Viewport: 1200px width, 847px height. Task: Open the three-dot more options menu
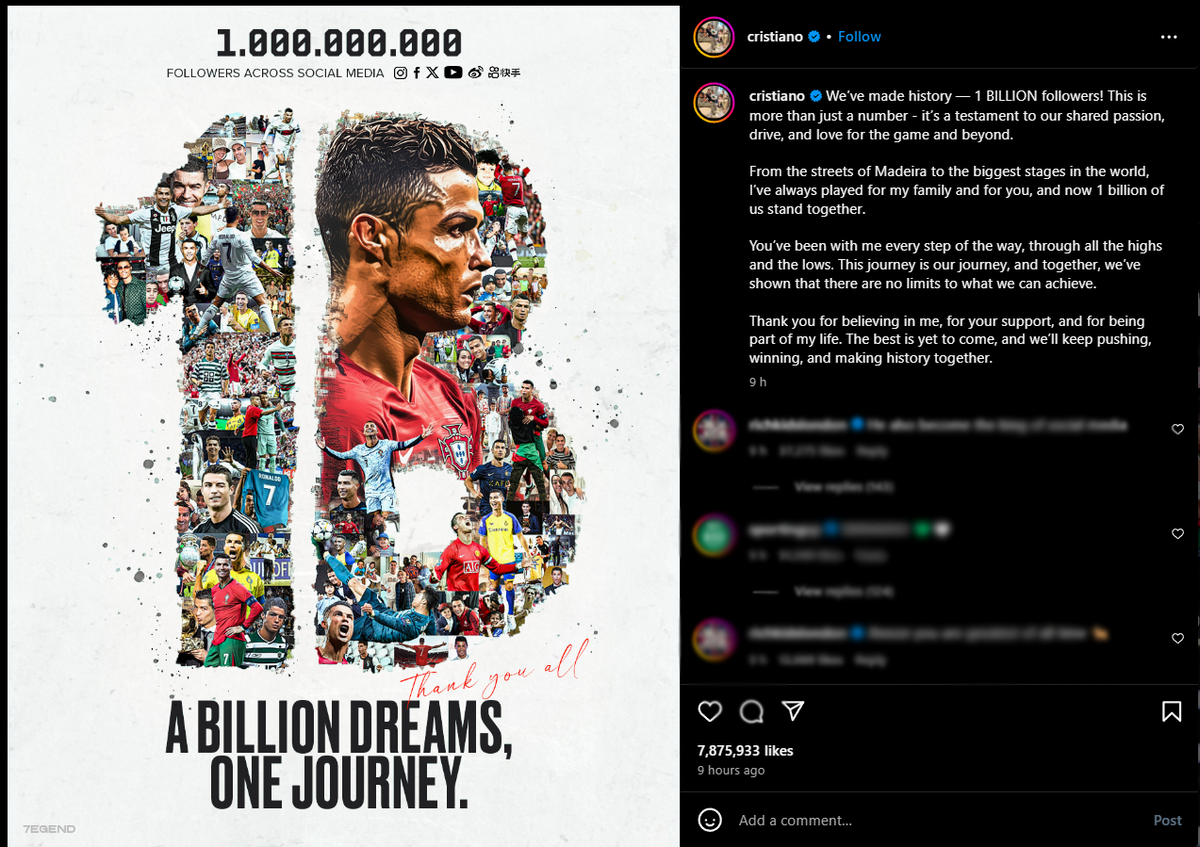(1169, 36)
